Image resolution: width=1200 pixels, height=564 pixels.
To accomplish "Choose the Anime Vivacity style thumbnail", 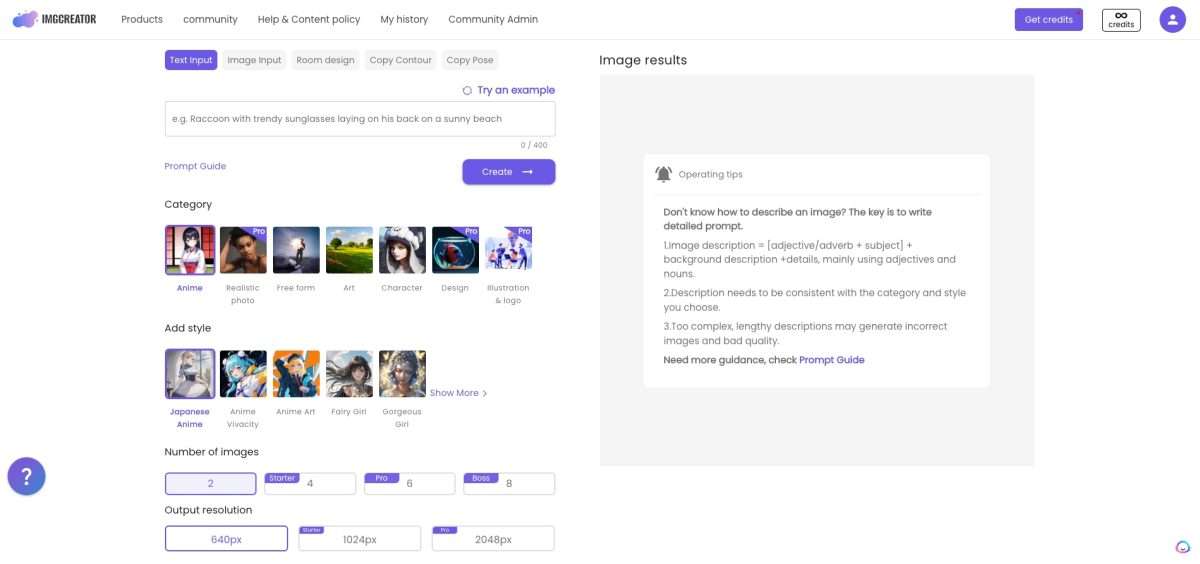I will (243, 374).
